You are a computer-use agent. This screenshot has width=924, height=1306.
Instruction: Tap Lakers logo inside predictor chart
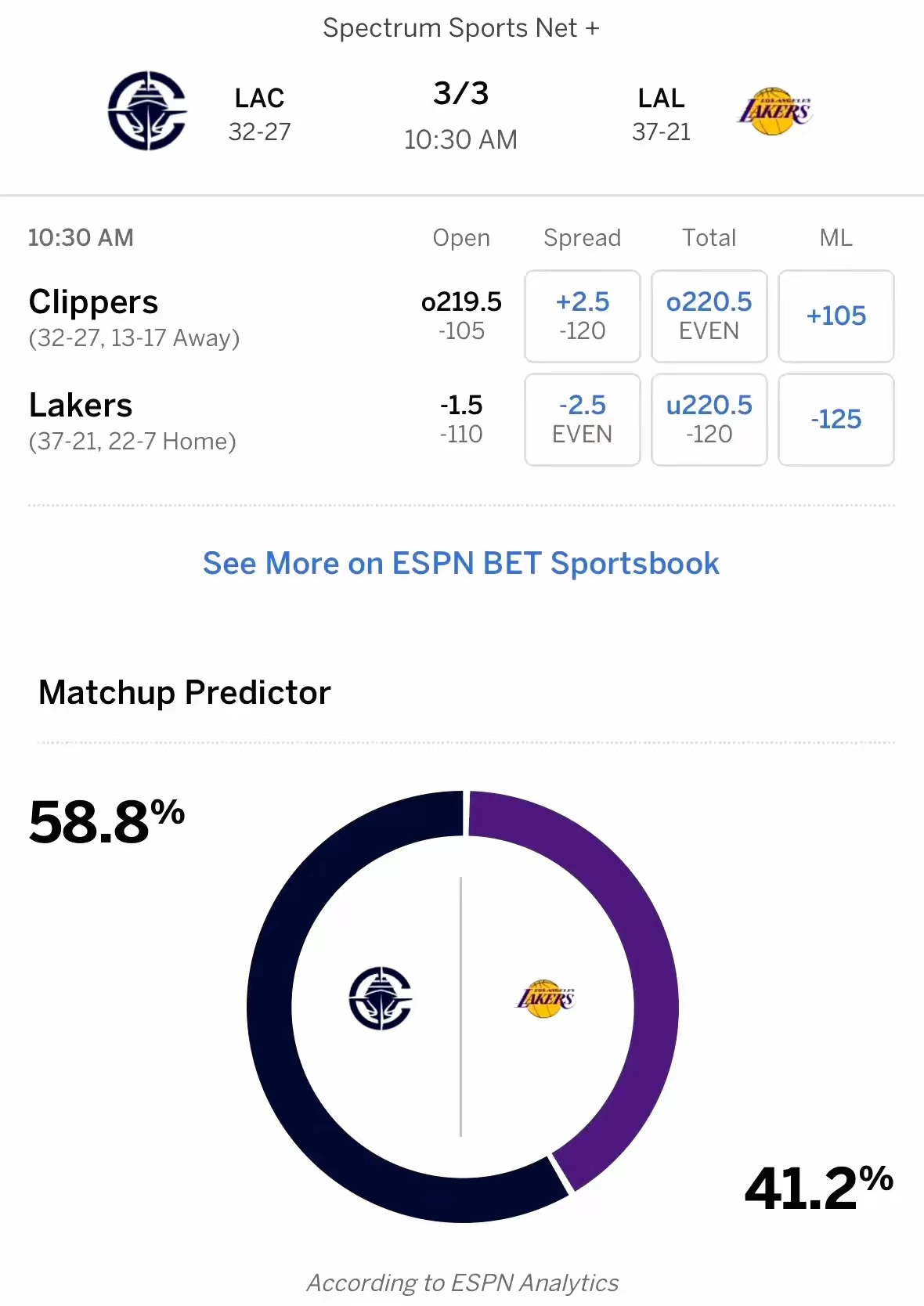546,998
